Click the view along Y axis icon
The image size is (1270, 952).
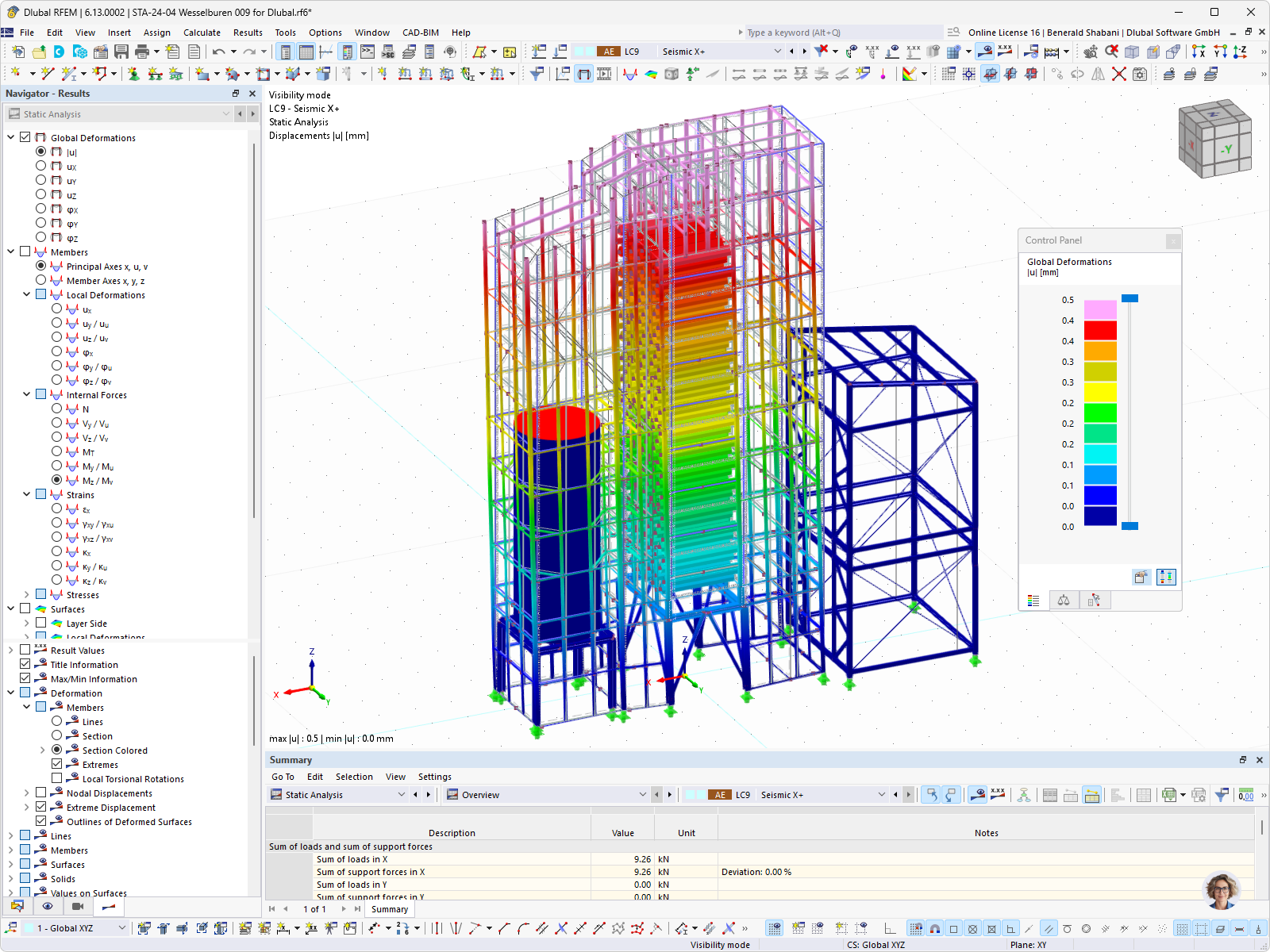(x=1219, y=52)
